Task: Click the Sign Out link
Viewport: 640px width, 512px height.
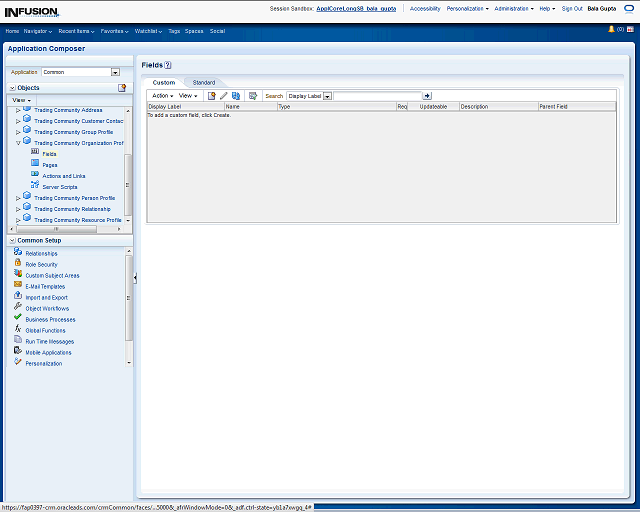Action: click(572, 8)
